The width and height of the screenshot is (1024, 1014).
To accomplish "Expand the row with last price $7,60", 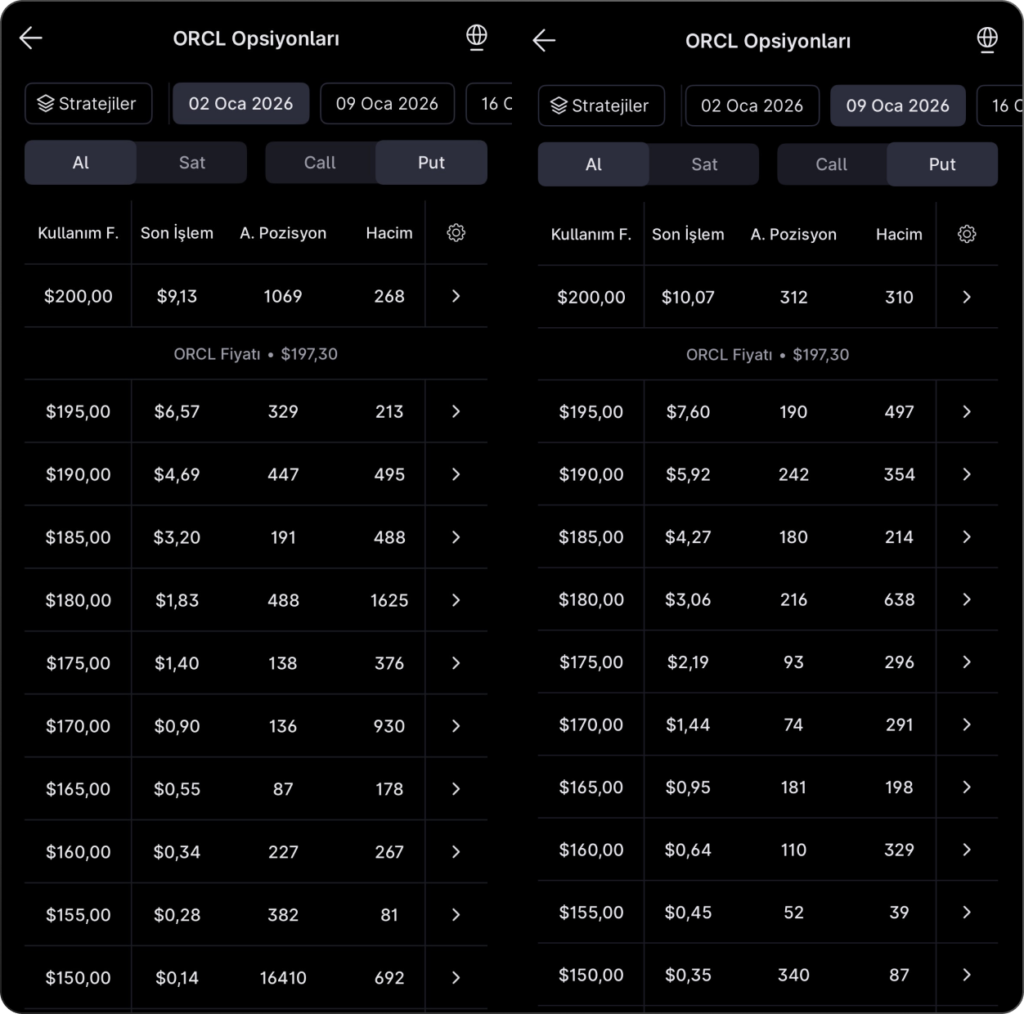I will (966, 412).
